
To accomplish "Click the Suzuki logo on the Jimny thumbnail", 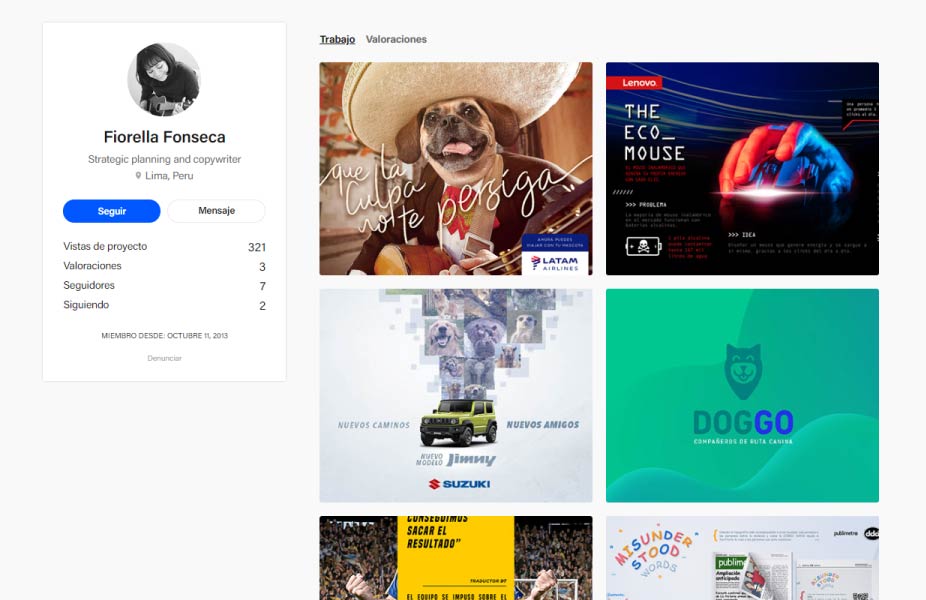I will [x=459, y=484].
